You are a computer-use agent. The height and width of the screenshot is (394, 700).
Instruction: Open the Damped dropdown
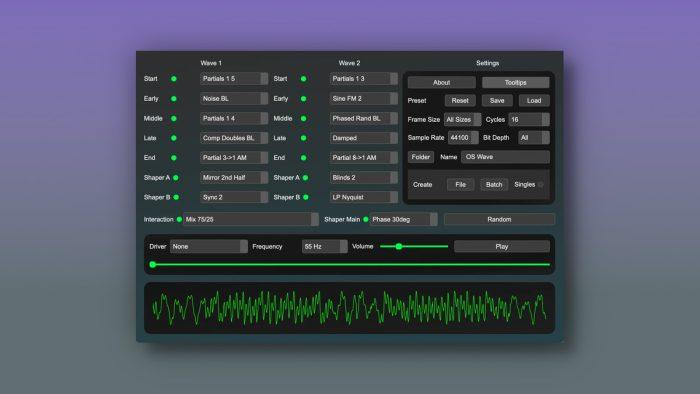[364, 138]
